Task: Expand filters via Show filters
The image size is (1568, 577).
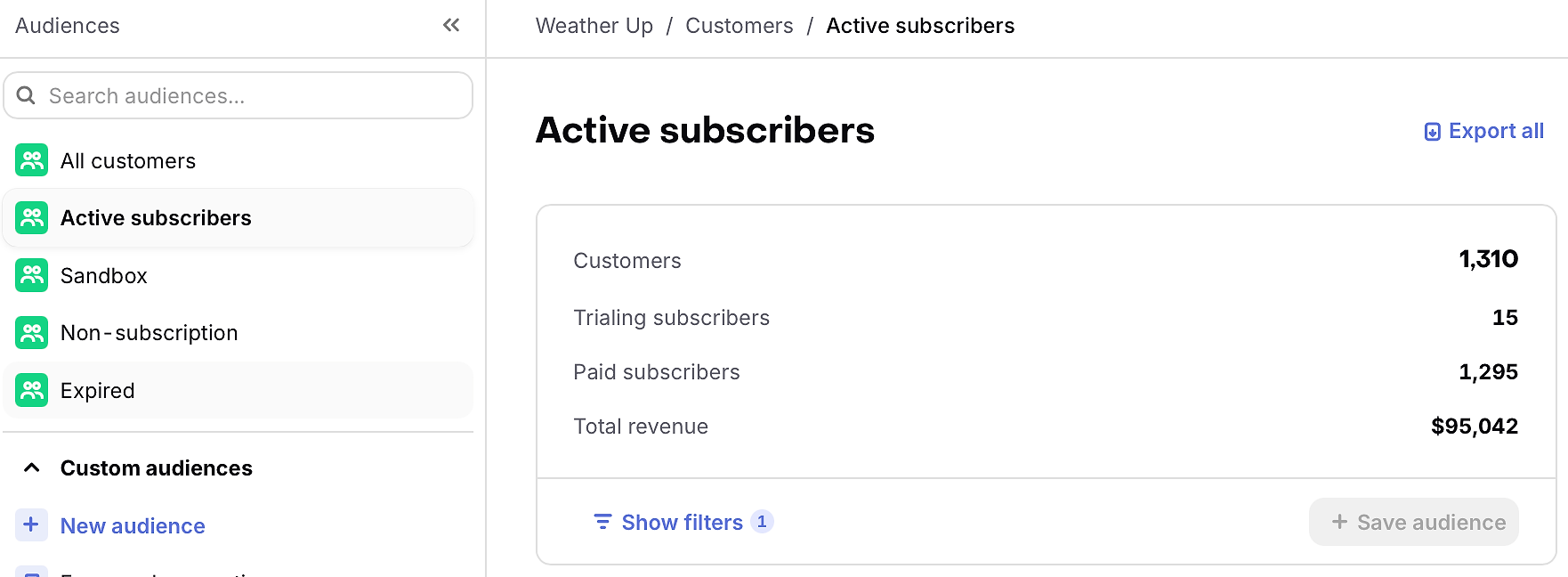Action: click(682, 522)
